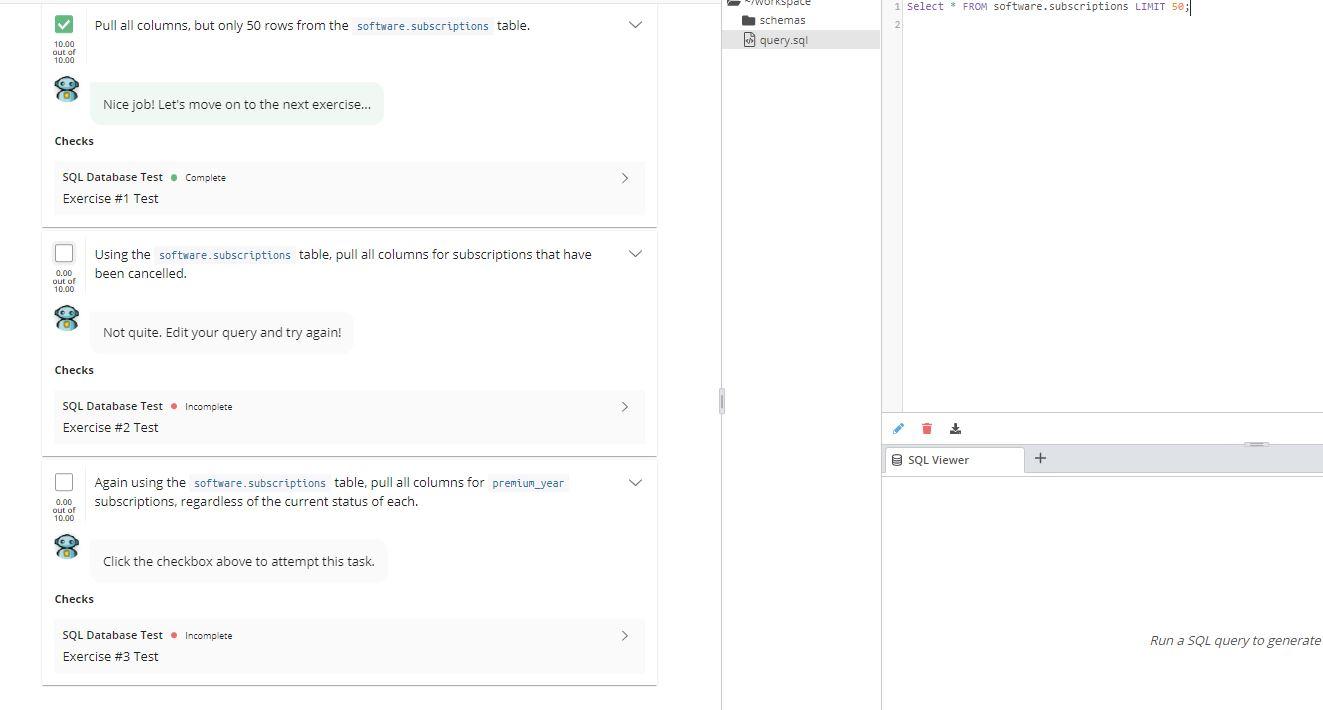Screen dimensions: 1323x710
Task: Uncheck the completed Exercise #1 checkbox
Action: pos(63,24)
